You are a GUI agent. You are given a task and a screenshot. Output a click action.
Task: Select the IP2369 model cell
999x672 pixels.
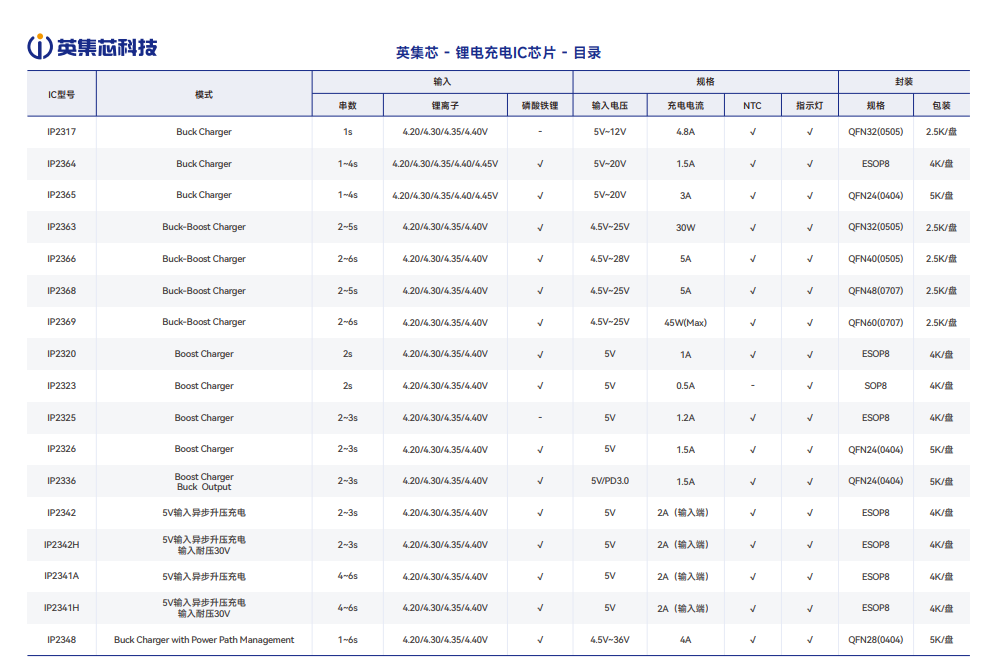[61, 322]
